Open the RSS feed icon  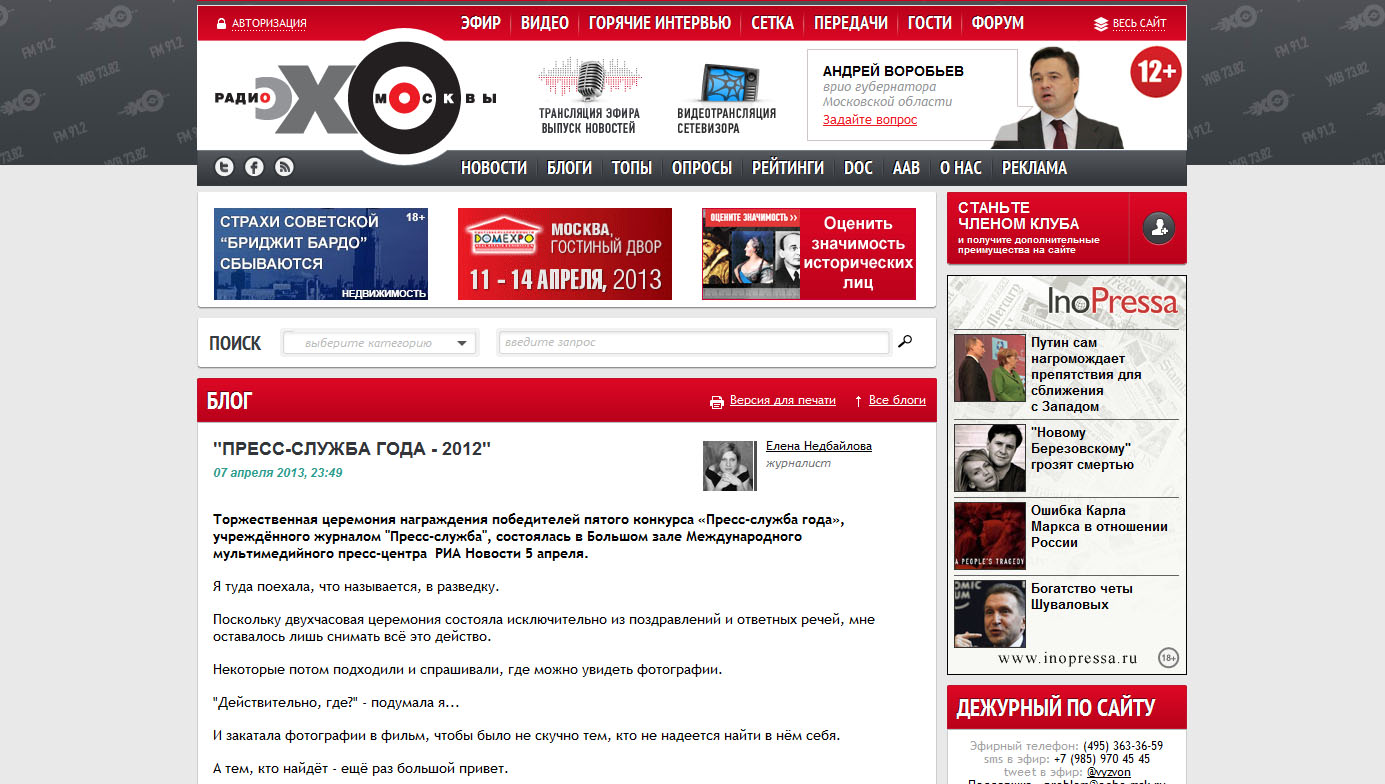[x=284, y=167]
